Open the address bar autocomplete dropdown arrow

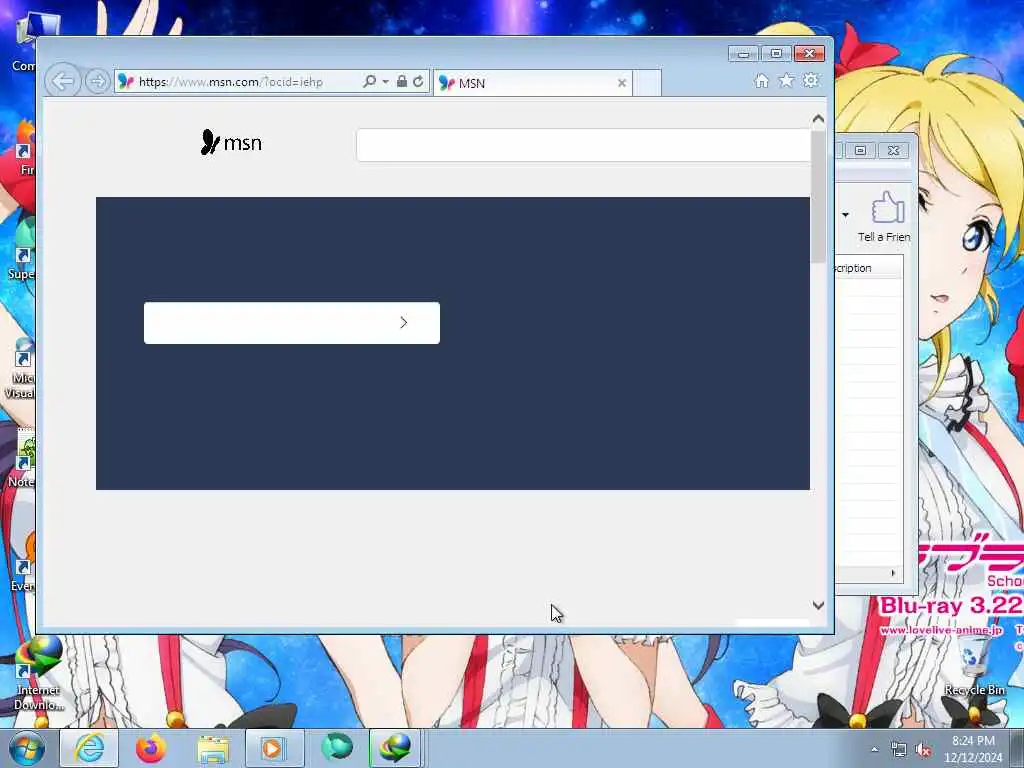pyautogui.click(x=385, y=82)
